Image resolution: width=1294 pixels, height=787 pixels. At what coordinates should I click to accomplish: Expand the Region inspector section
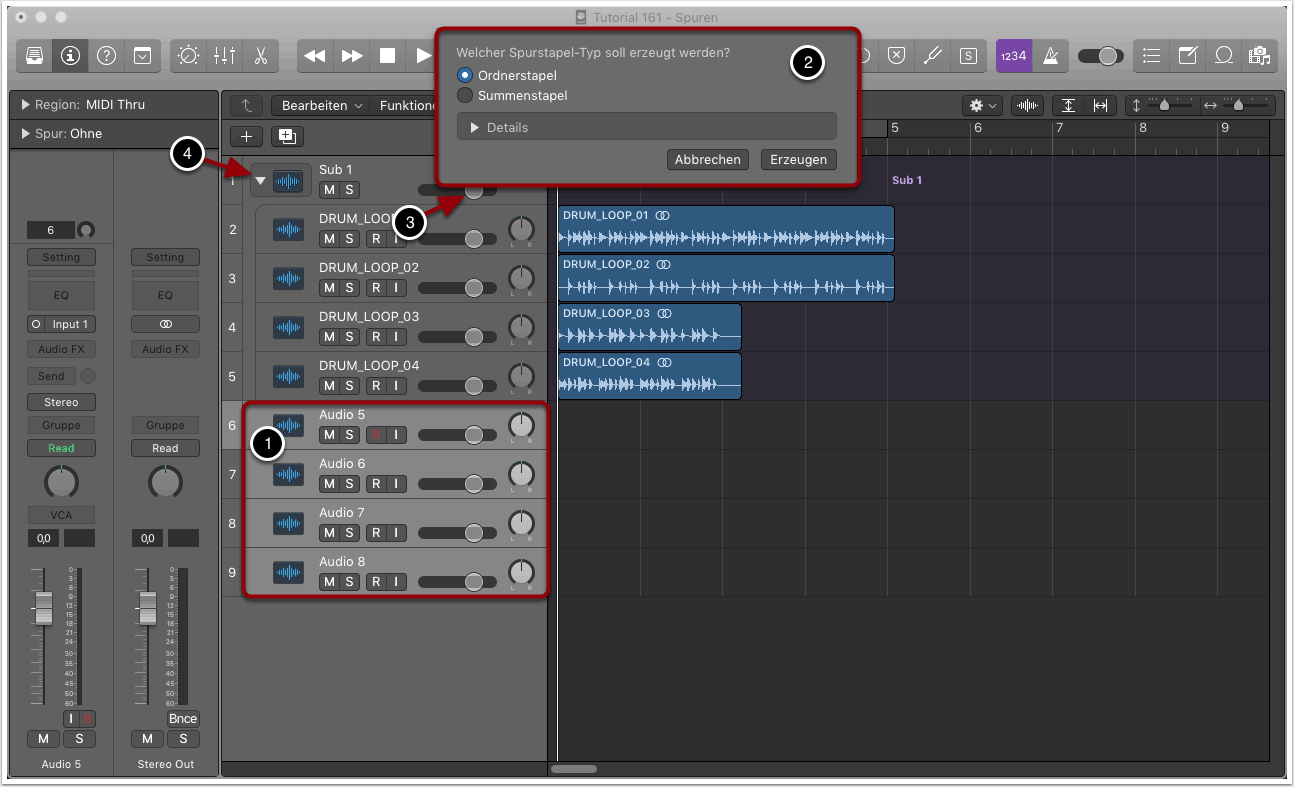(25, 105)
